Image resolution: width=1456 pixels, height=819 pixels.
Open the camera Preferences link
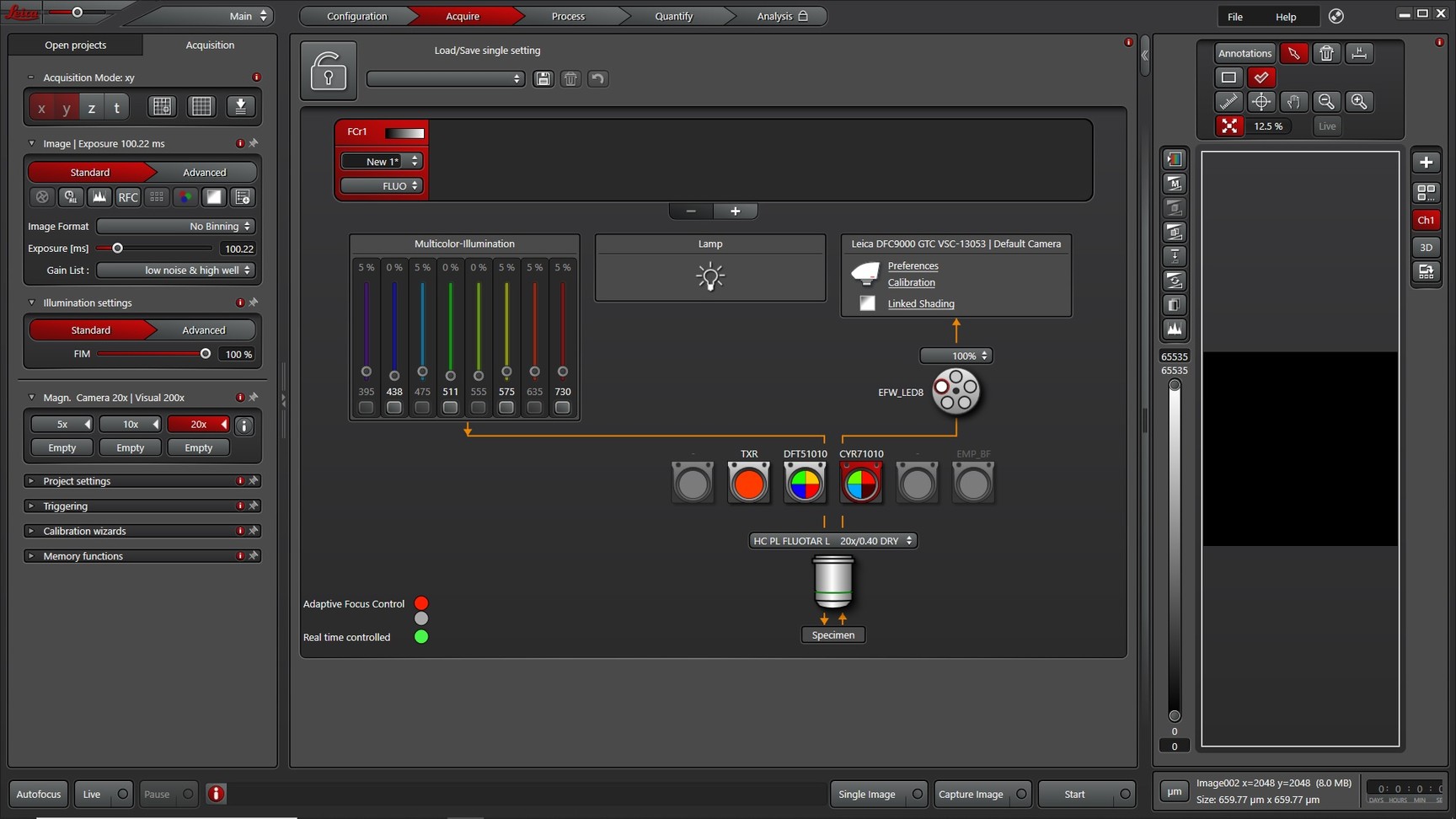tap(913, 266)
